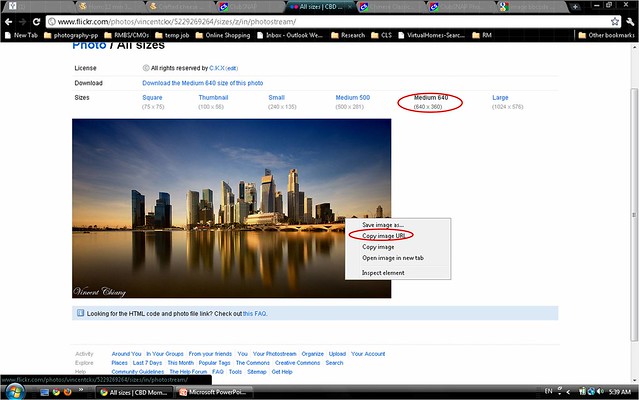639x400 pixels.
Task: Reload the page with the refresh icon
Action: point(37,22)
